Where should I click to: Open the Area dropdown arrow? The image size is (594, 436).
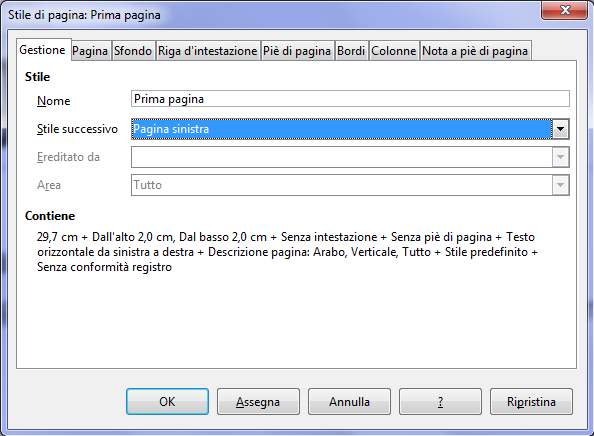tap(560, 185)
